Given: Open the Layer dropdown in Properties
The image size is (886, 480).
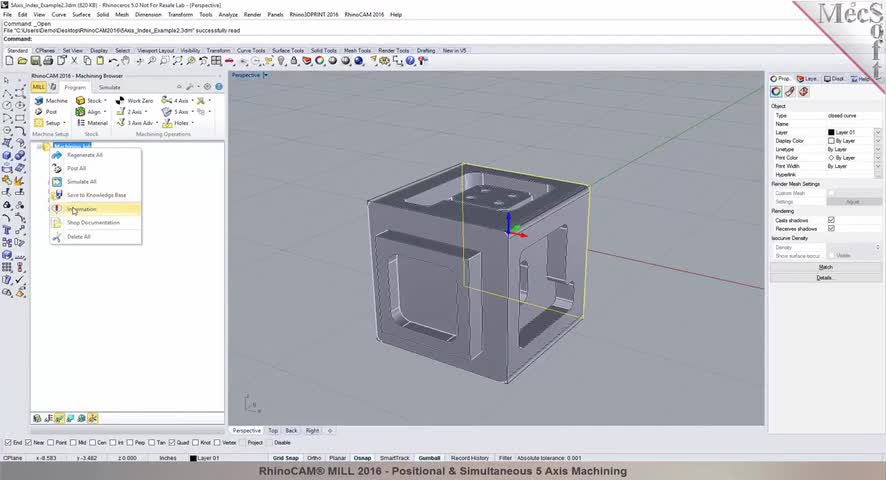Looking at the screenshot, I should pyautogui.click(x=878, y=132).
